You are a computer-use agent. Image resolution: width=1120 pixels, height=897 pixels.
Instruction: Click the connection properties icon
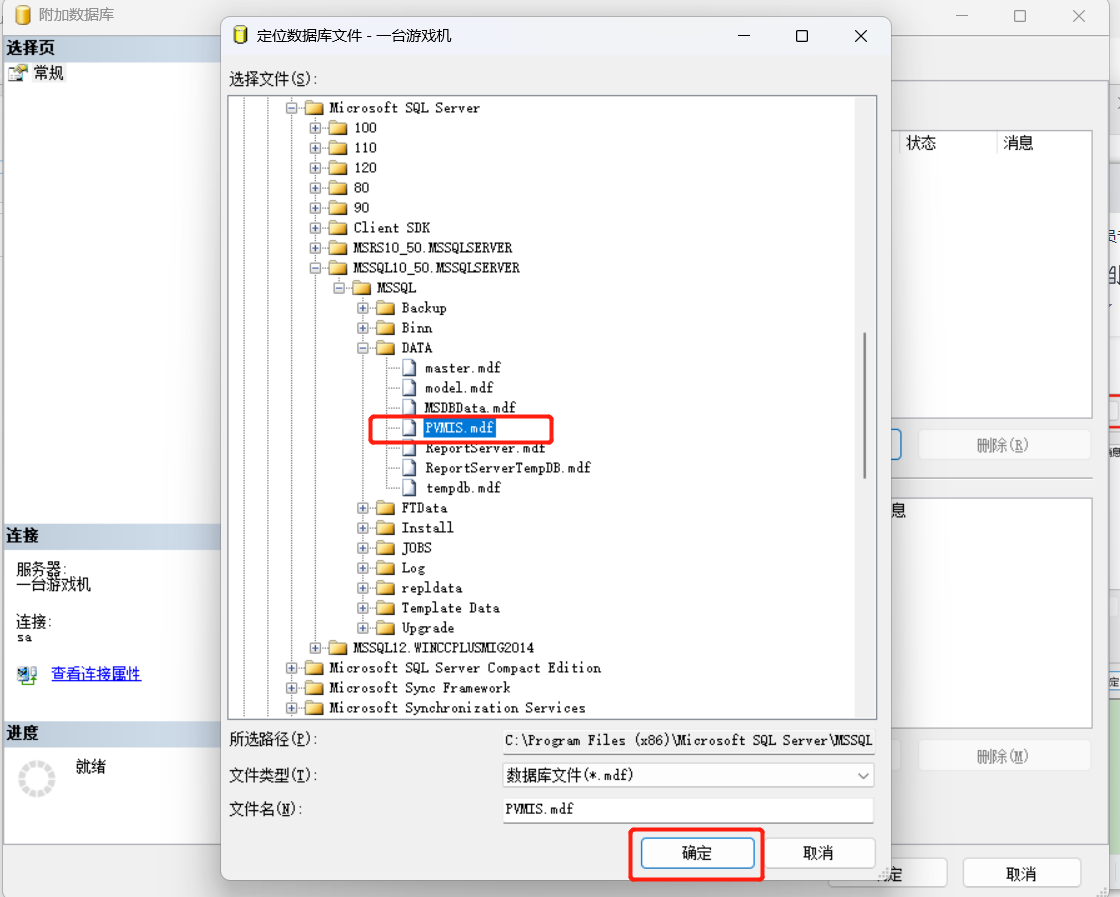pos(27,675)
